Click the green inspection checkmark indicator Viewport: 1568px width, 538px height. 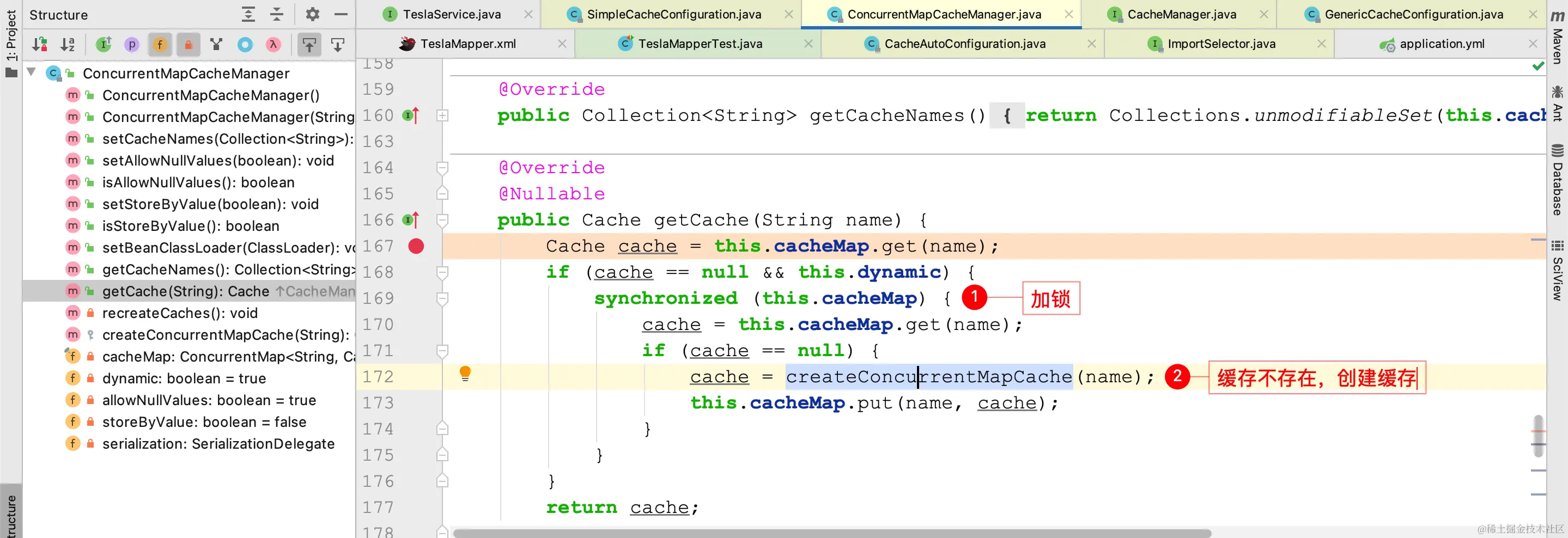coord(1538,66)
